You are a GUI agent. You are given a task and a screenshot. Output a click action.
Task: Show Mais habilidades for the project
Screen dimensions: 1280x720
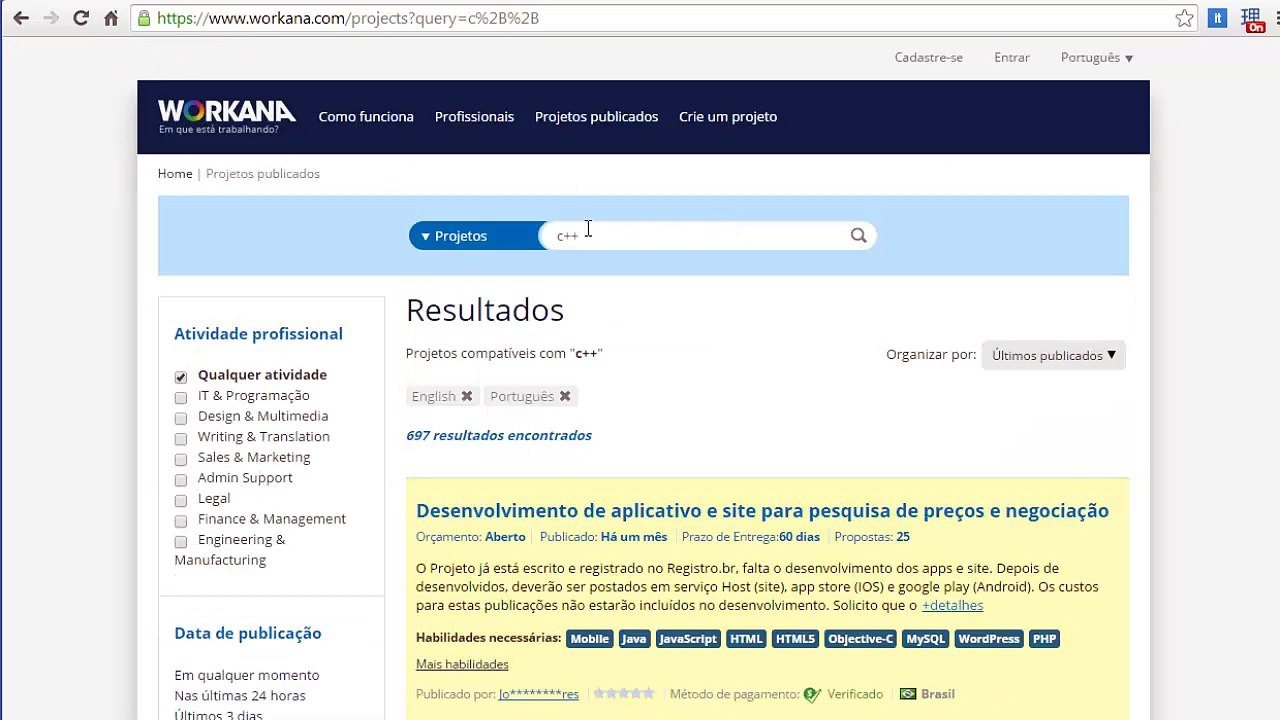462,664
